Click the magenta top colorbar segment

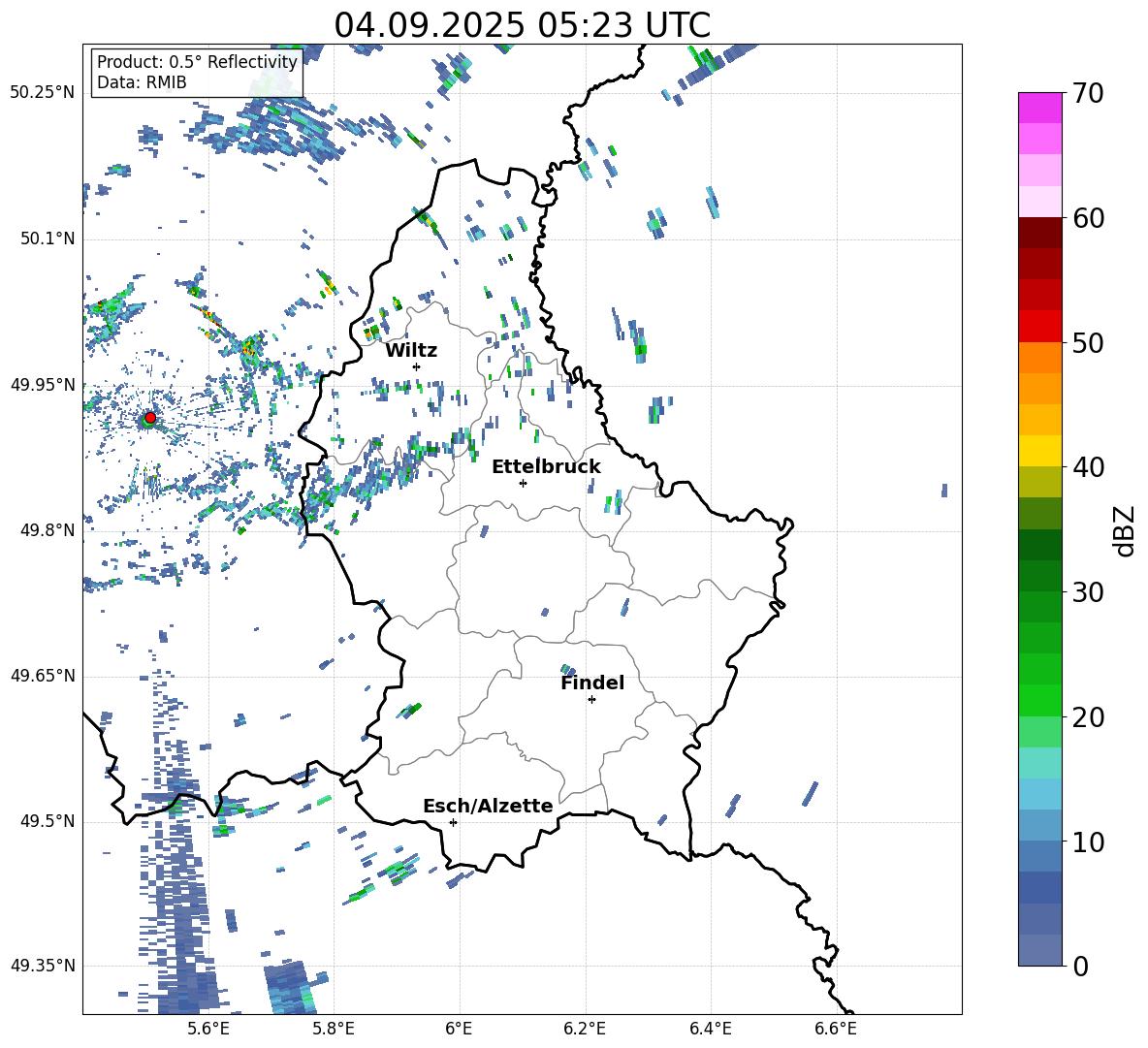coord(1040,109)
